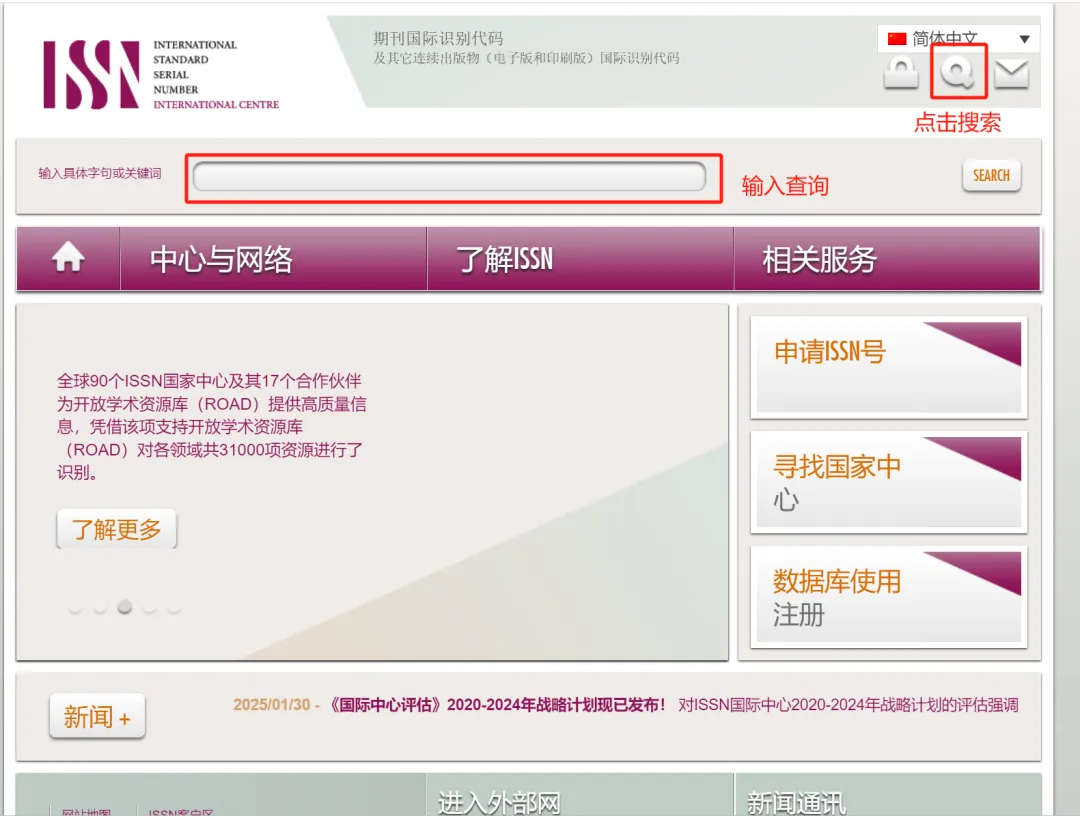Click the magnifying glass search icon
Screen dimensions: 1080x816
click(958, 72)
